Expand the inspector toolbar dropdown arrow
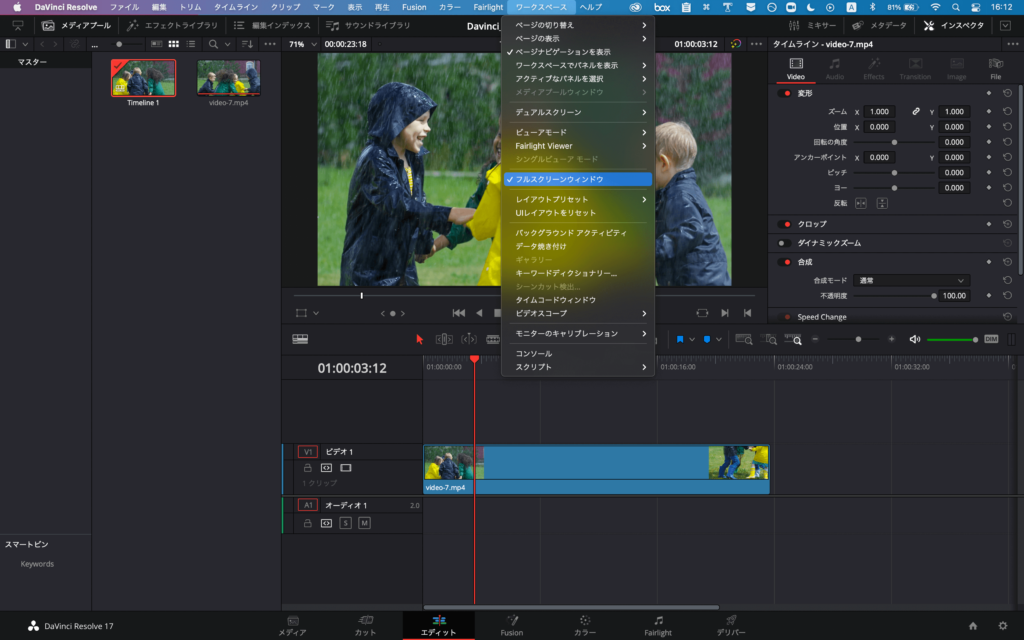 [x=1005, y=25]
